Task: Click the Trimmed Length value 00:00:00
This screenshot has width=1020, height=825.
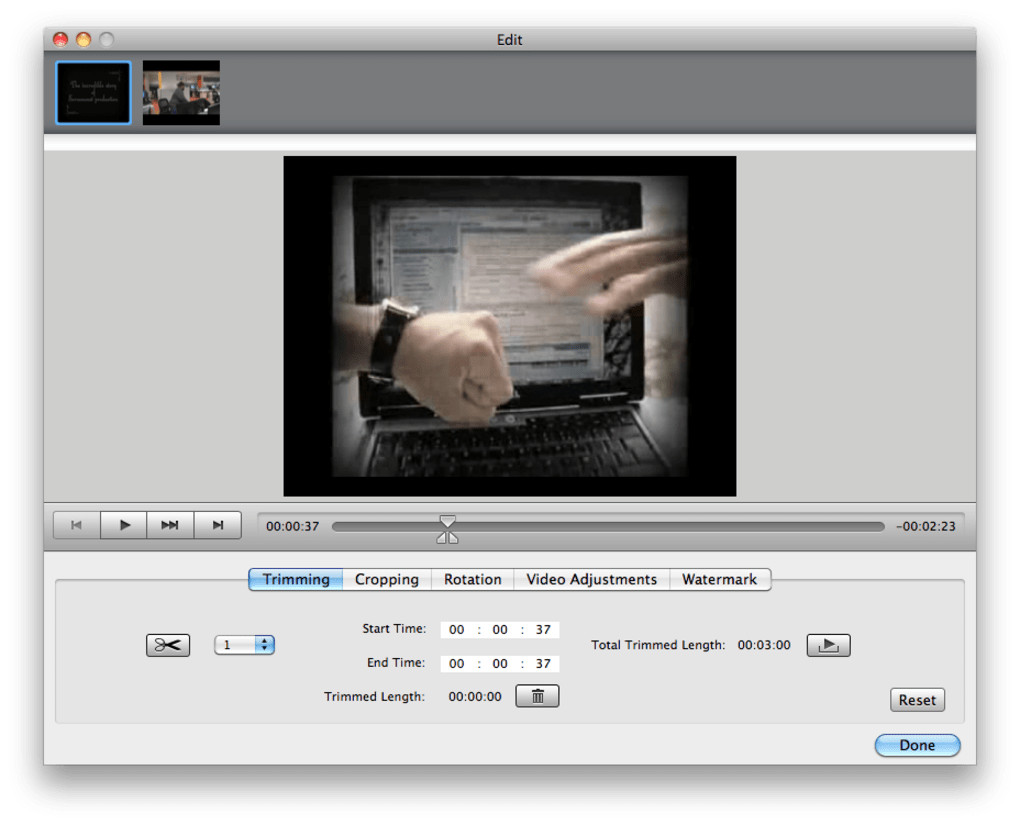Action: coord(475,697)
